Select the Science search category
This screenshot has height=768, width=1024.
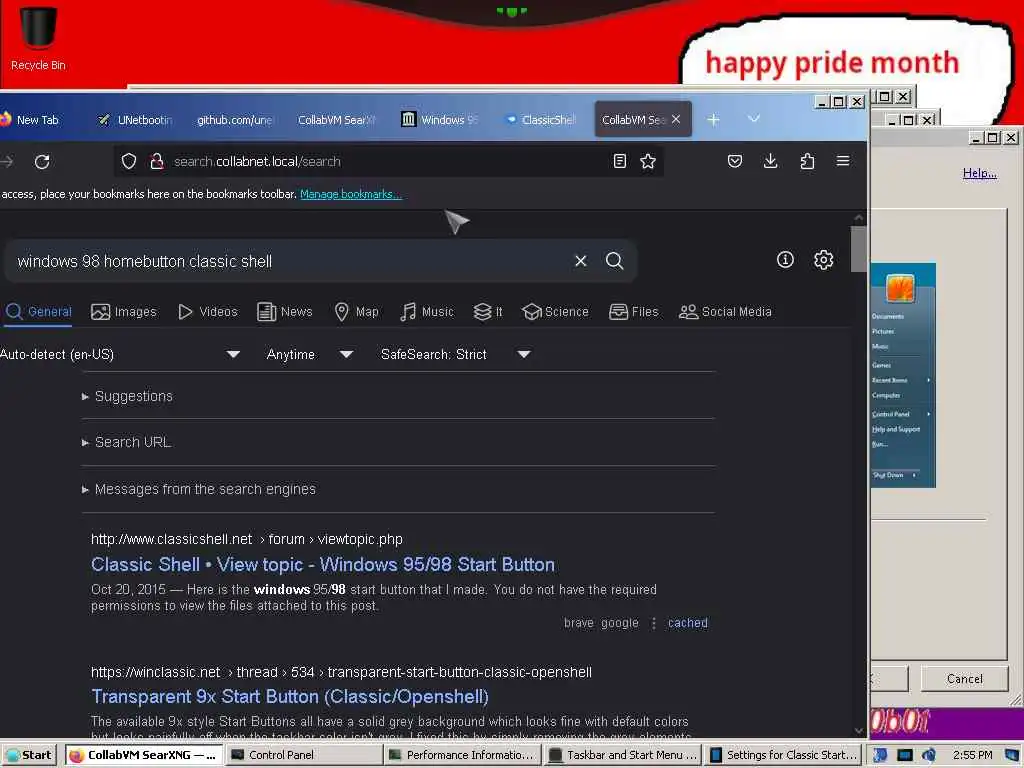tap(556, 312)
